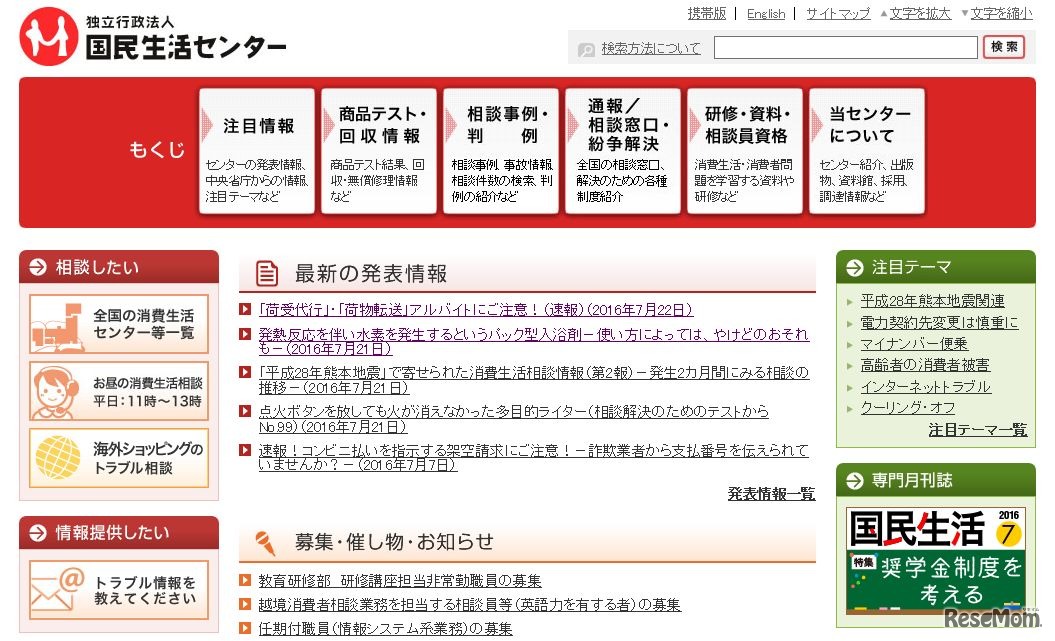
Task: Click the pen icon beside 募集・催し物・お知らせ
Action: pyautogui.click(x=262, y=541)
